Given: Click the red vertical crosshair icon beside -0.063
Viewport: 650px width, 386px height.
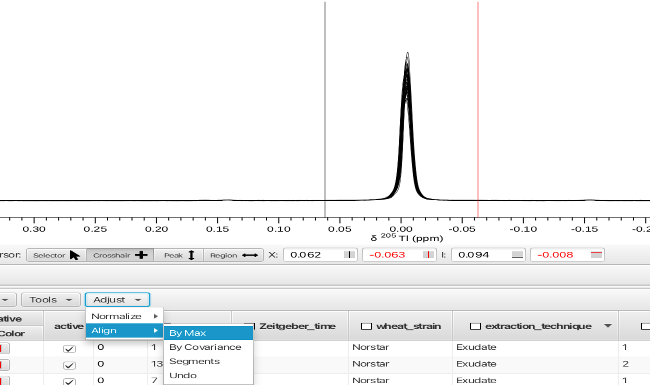Looking at the screenshot, I should (x=428, y=255).
